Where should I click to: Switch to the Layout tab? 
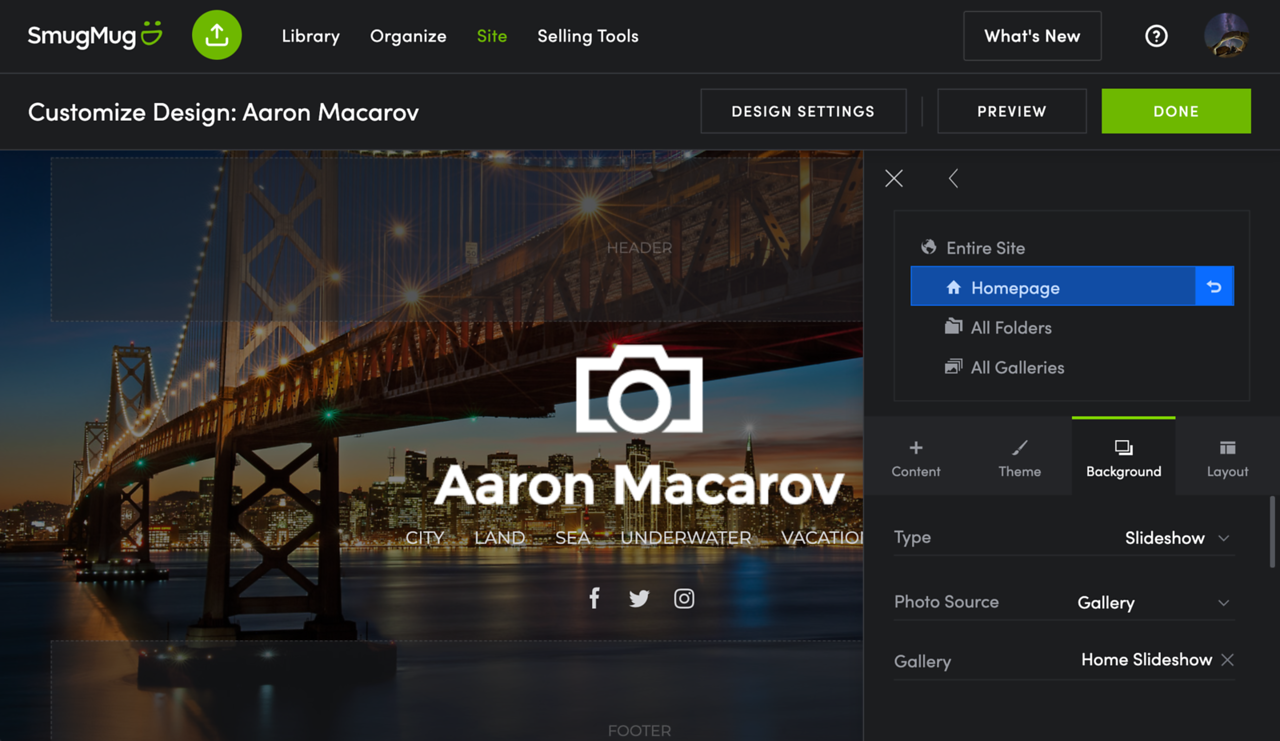click(x=1228, y=458)
